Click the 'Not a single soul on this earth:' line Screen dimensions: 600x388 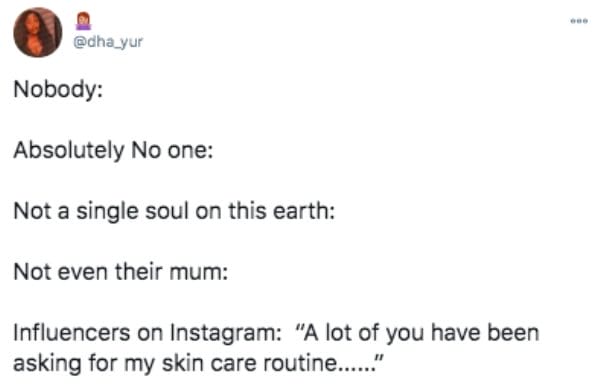coord(174,211)
